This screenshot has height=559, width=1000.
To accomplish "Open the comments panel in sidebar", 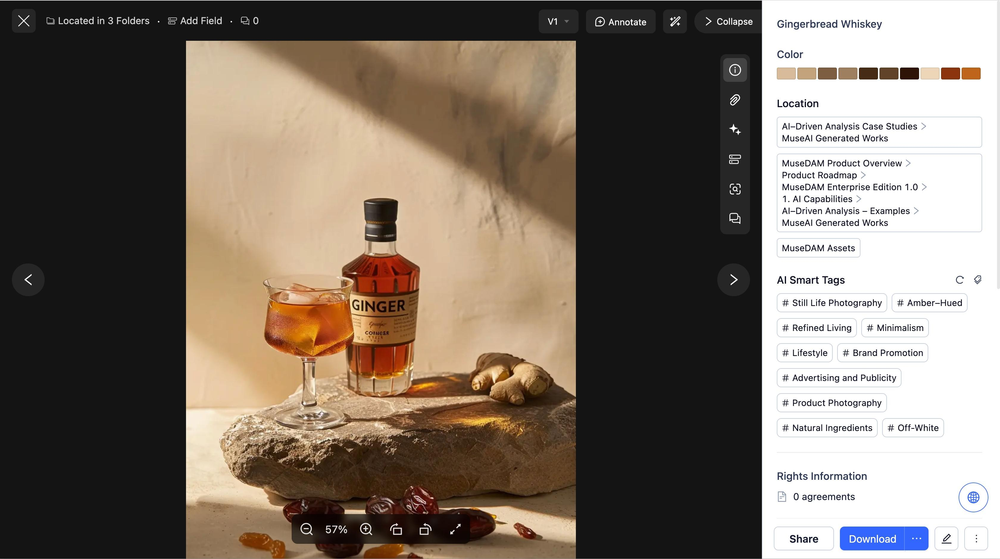I will 735,219.
